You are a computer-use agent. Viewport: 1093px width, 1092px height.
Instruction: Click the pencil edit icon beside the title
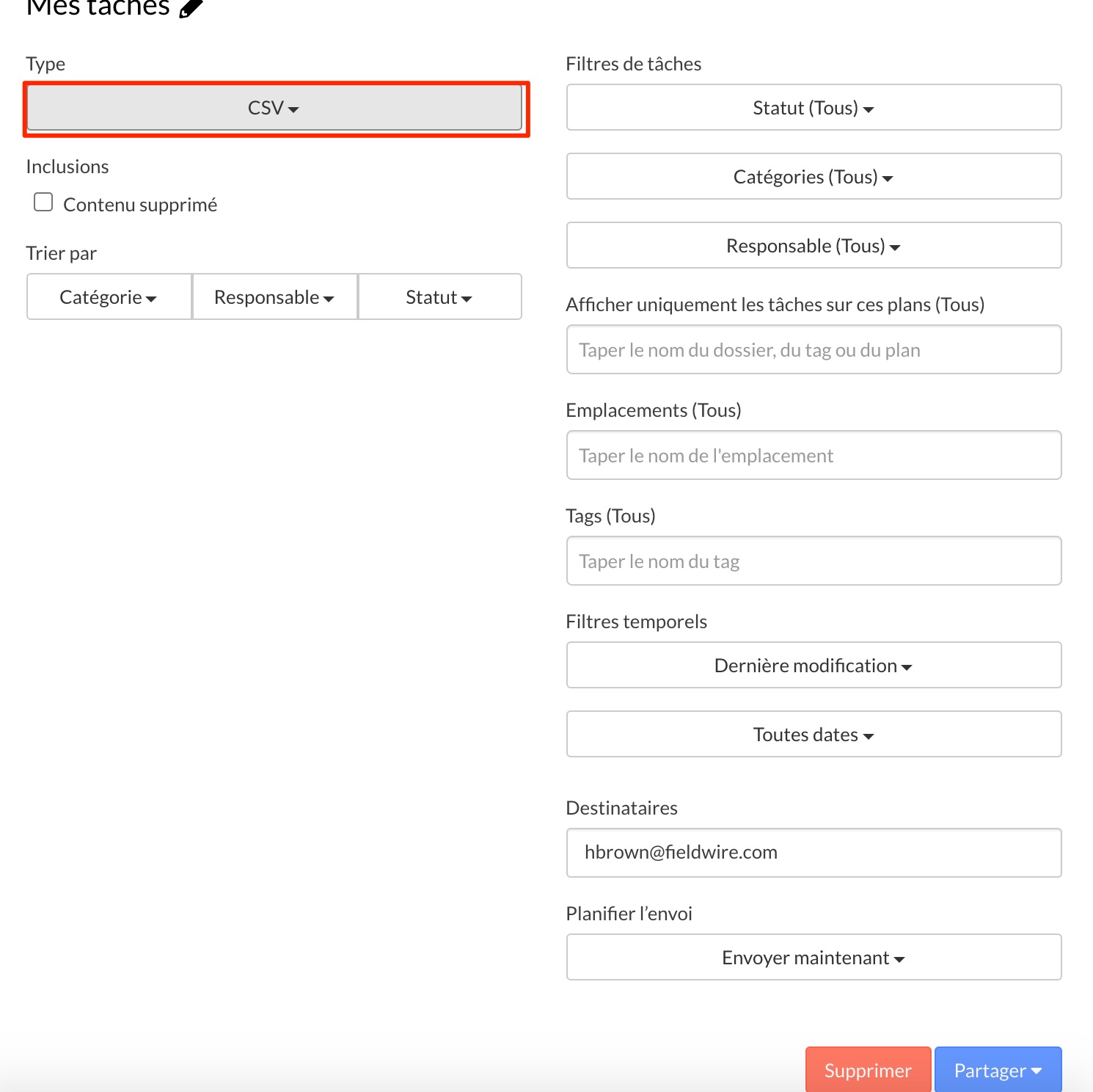[191, 8]
